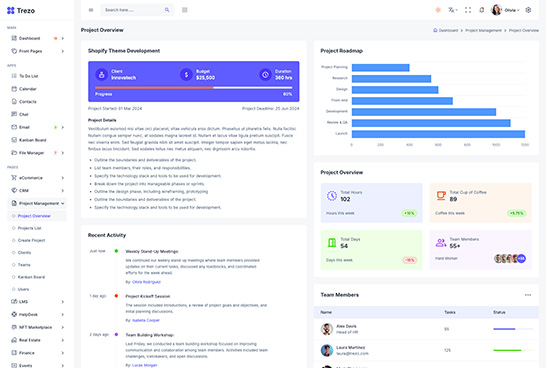Click the search magnifier icon
This screenshot has height=368, width=546.
point(167,10)
